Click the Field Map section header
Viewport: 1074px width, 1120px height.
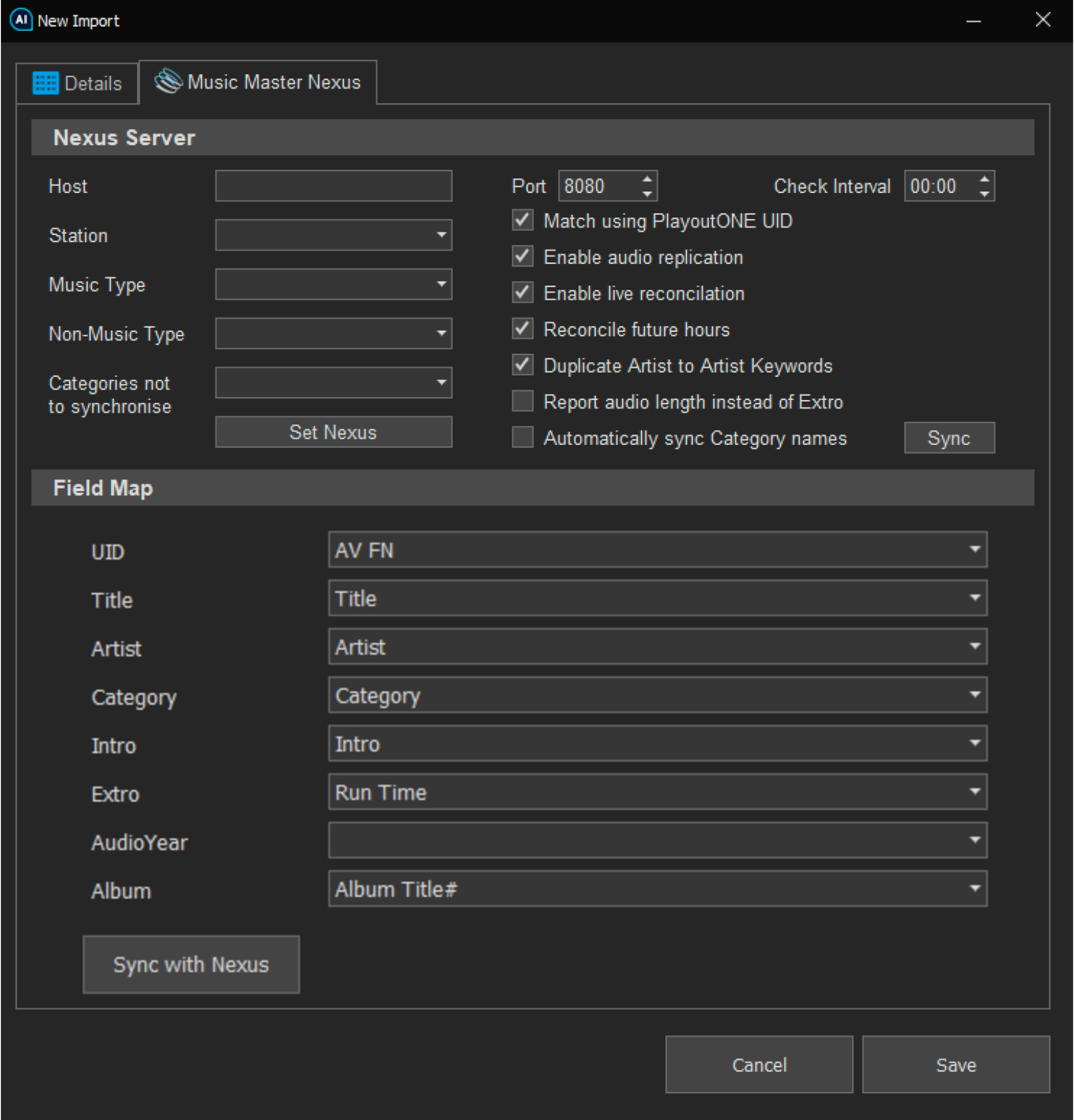532,487
